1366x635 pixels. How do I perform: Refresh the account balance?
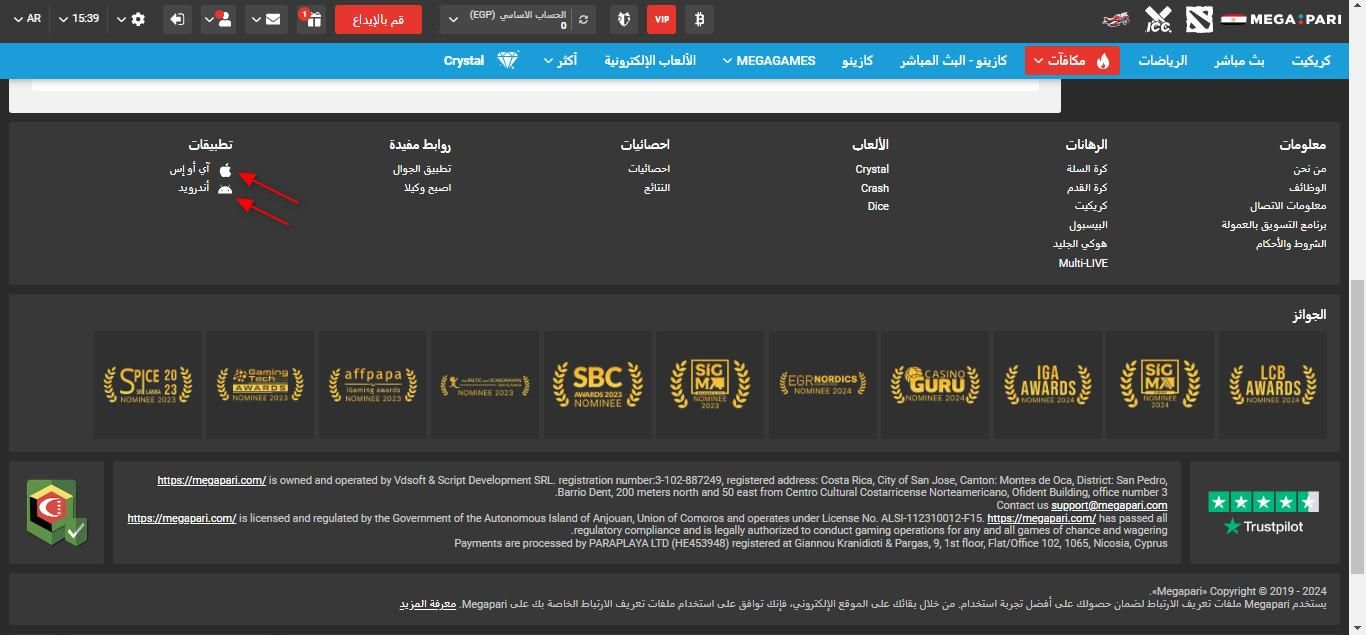pos(583,19)
